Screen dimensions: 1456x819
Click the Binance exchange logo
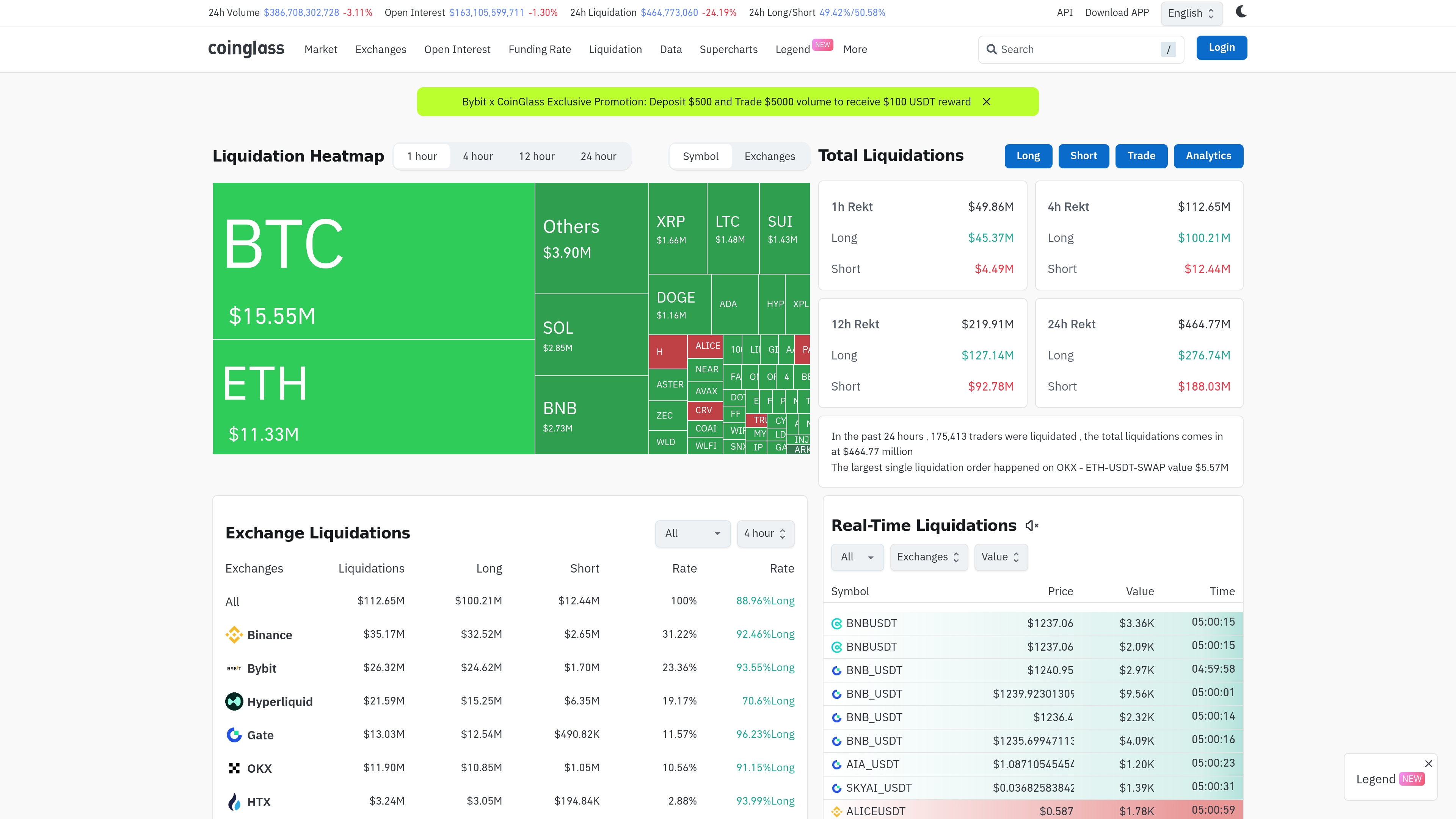234,635
